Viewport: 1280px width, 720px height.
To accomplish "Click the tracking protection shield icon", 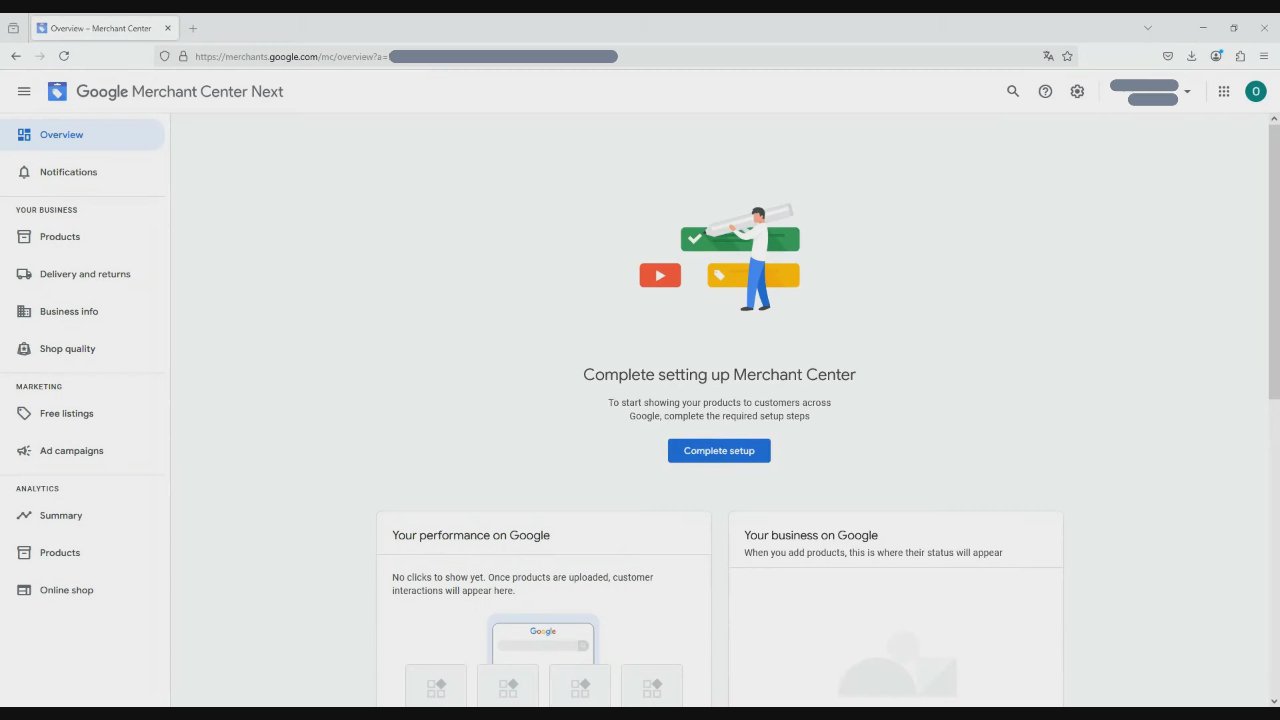I will [x=165, y=56].
